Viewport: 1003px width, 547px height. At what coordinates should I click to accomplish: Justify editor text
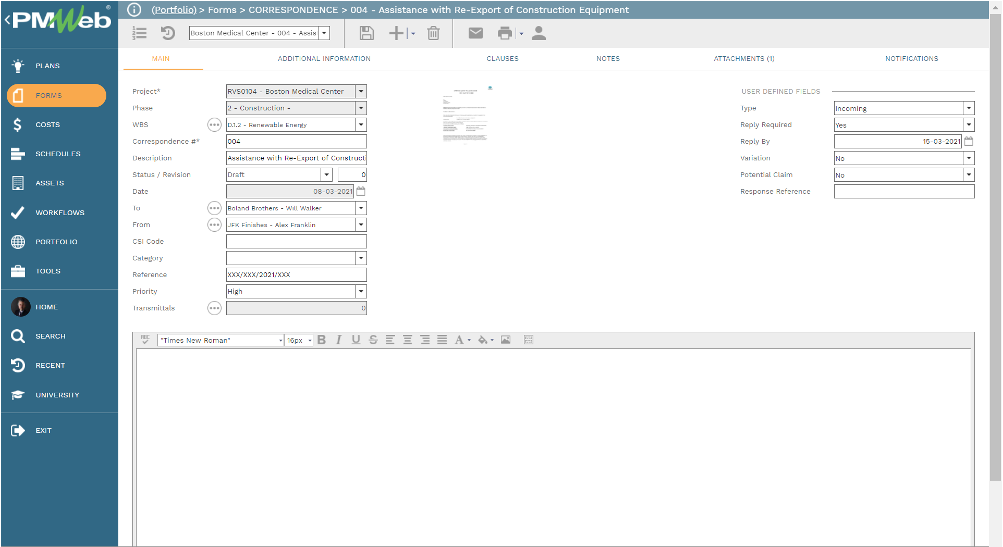coord(442,340)
